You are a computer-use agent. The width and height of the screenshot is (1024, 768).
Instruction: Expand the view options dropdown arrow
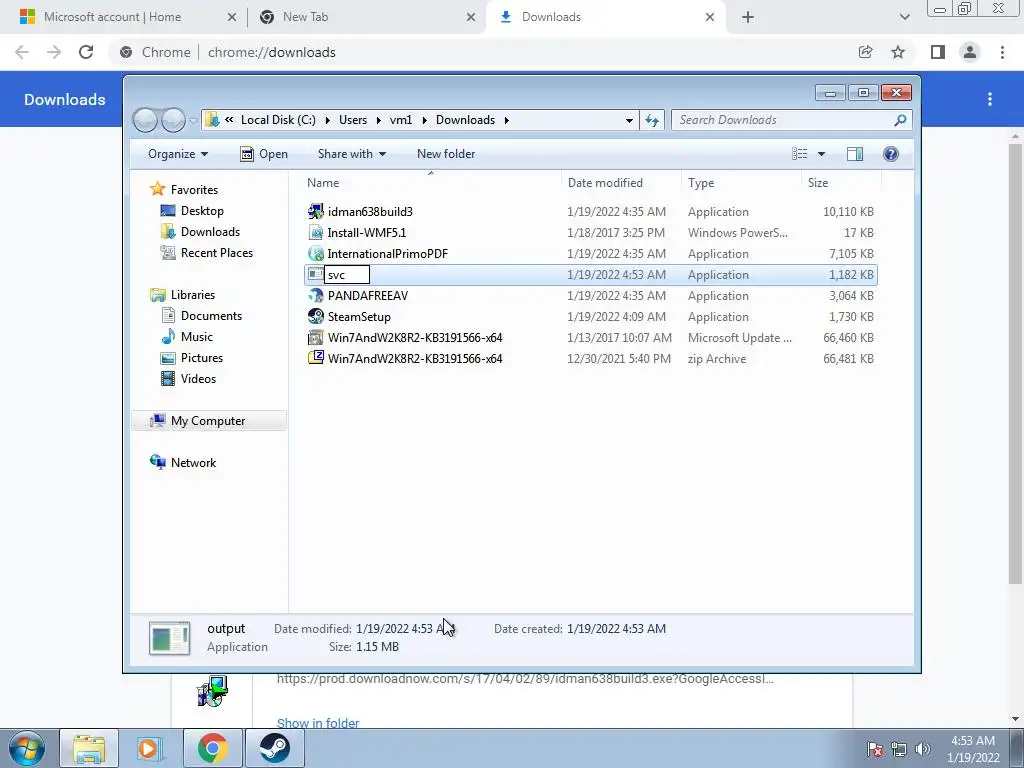click(x=822, y=154)
